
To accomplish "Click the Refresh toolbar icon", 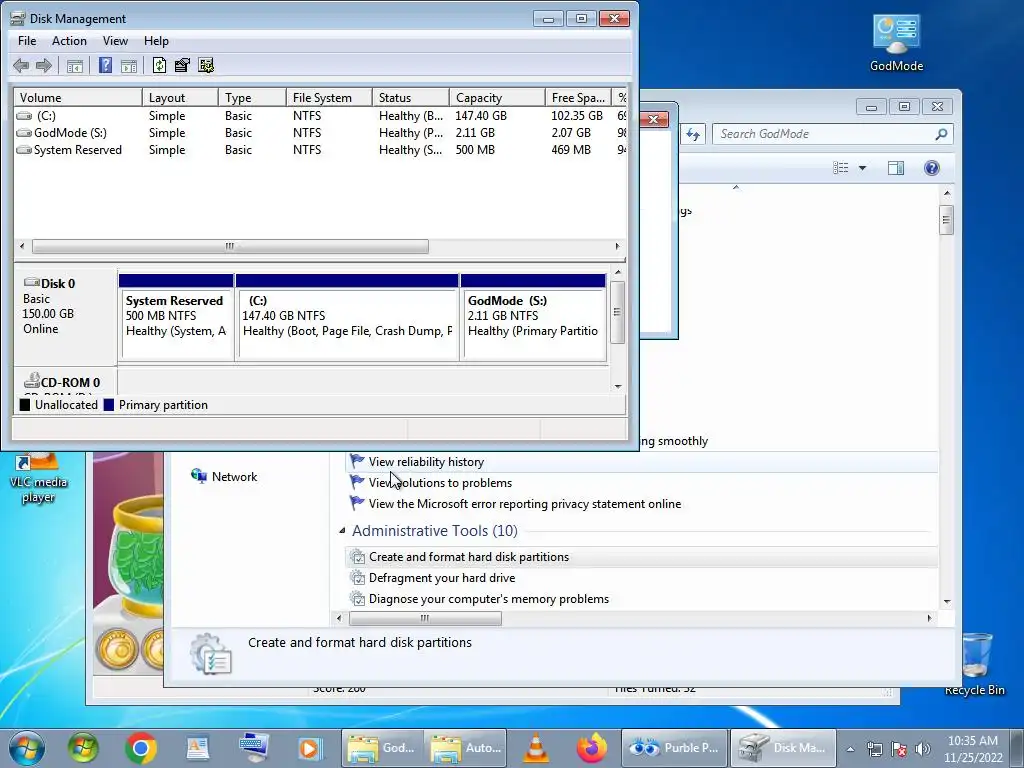I will [159, 65].
